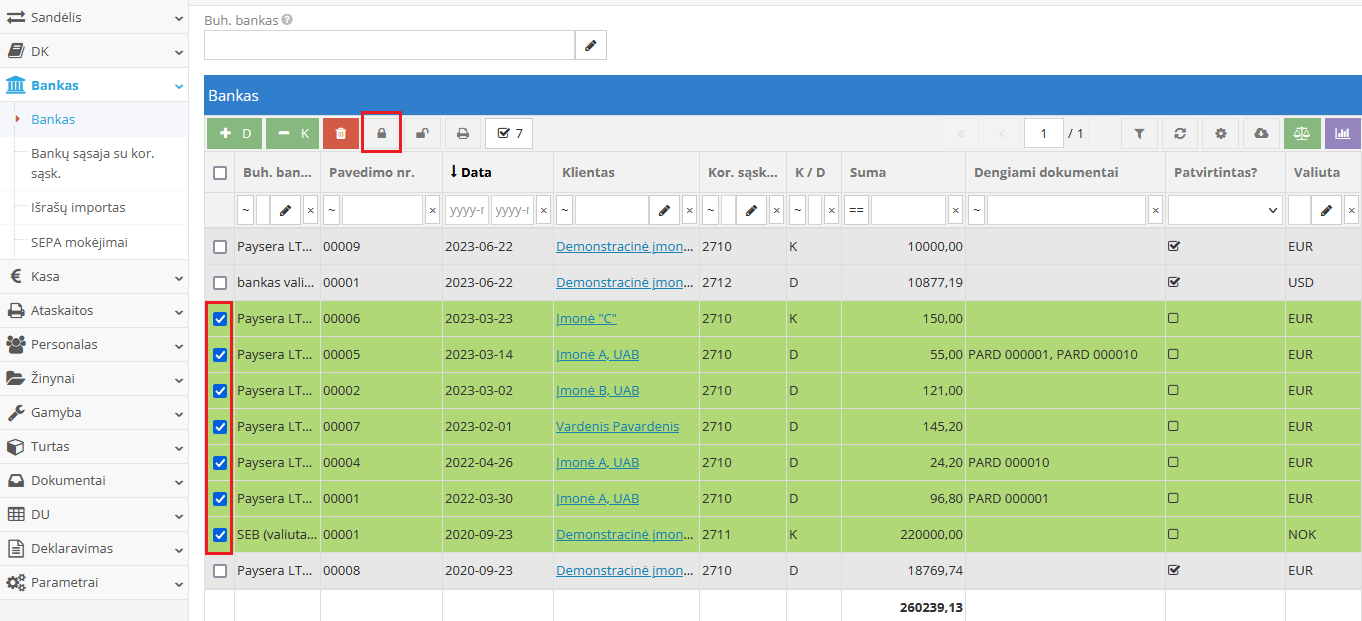Screen dimensions: 1362x621
Task: Uncheck the row with order 00006
Action: point(220,319)
